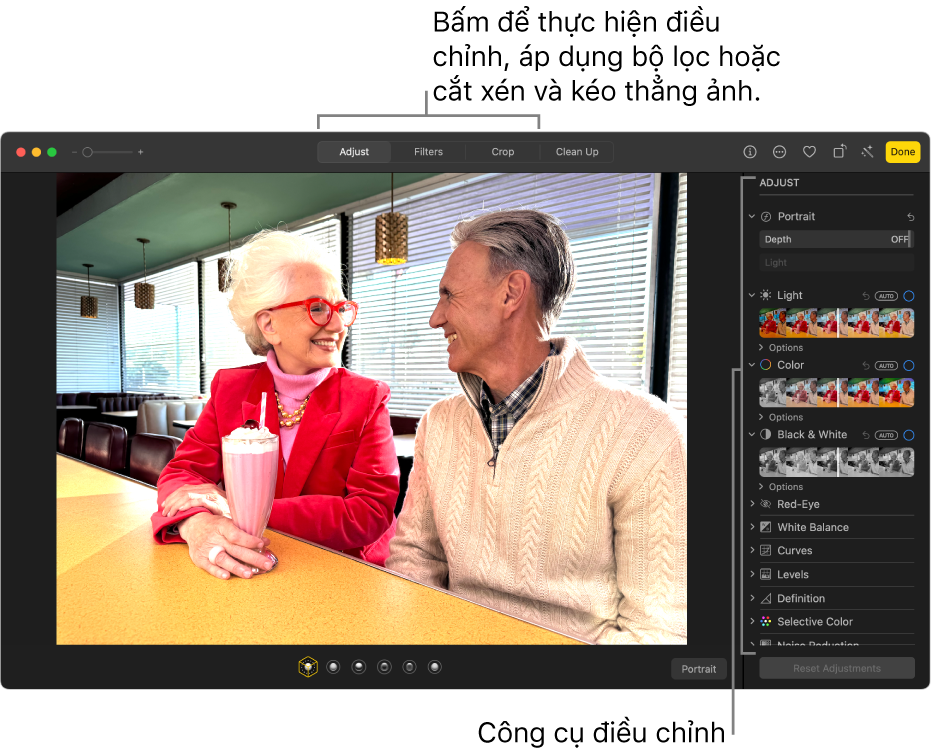Image resolution: width=934 pixels, height=755 pixels.
Task: Revert the Black & White adjustment
Action: pos(865,435)
